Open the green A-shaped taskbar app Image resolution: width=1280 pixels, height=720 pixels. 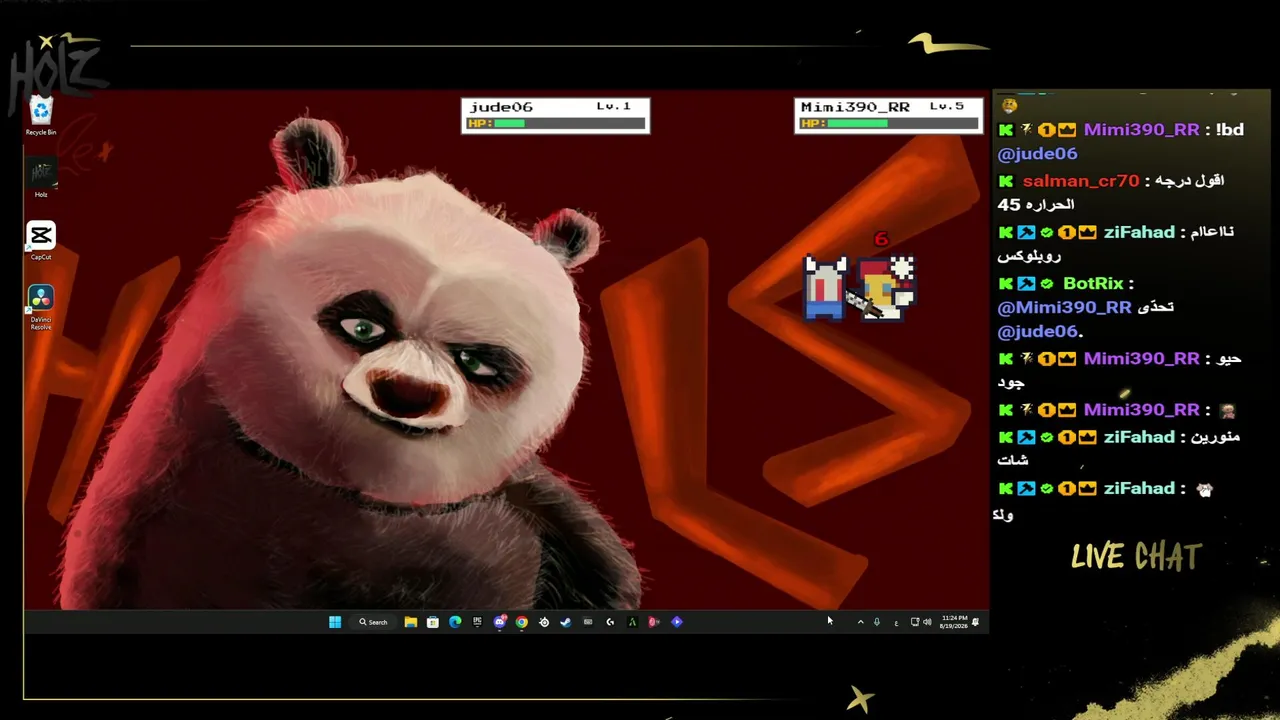[x=632, y=622]
